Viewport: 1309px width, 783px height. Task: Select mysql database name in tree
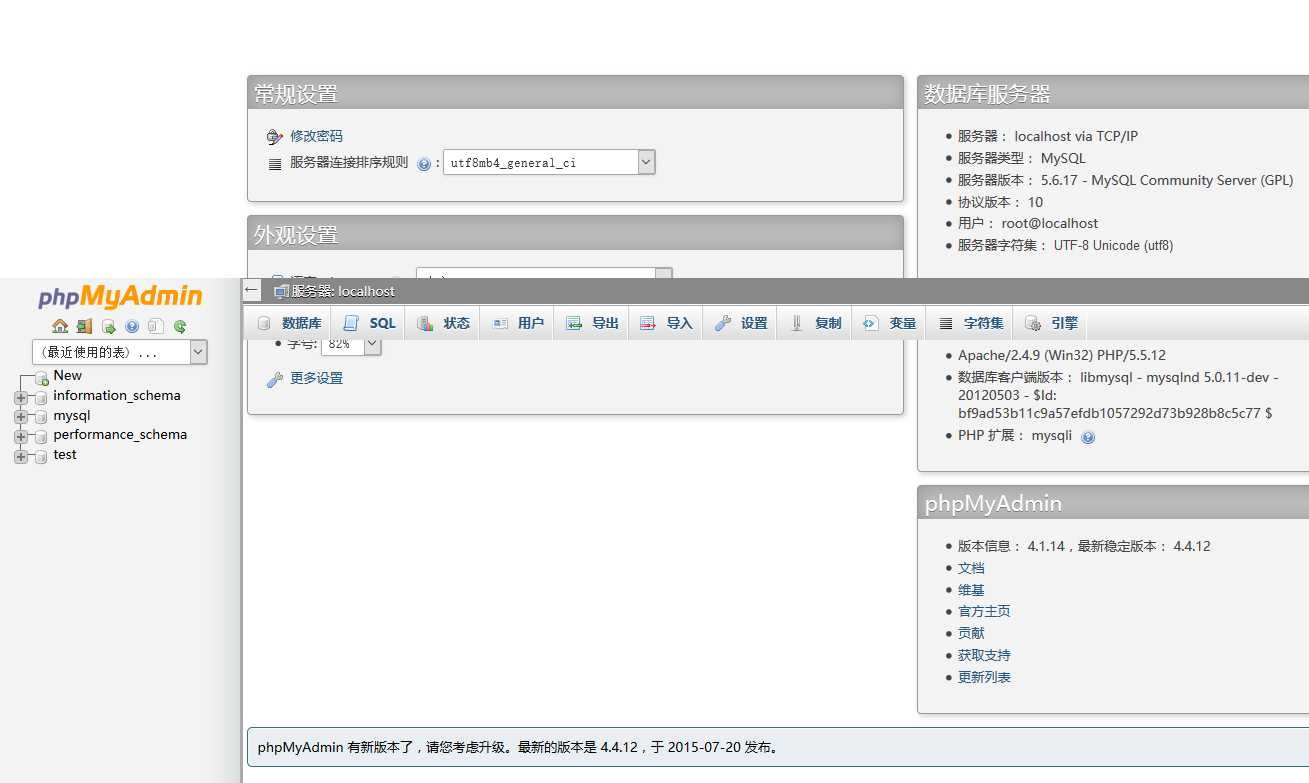coord(72,415)
